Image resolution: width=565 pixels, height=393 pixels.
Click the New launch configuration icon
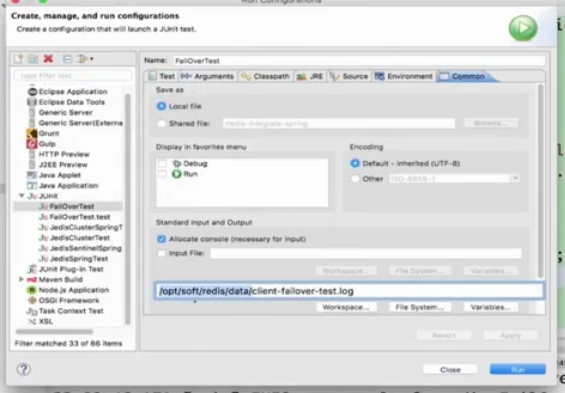coord(18,59)
